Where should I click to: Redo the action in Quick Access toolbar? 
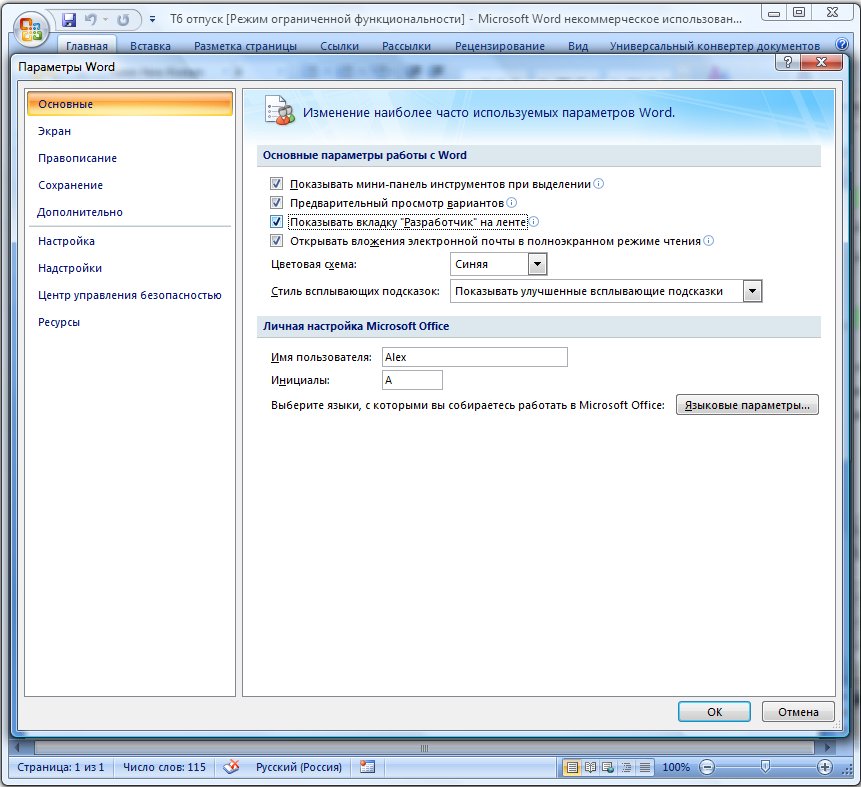pyautogui.click(x=123, y=20)
